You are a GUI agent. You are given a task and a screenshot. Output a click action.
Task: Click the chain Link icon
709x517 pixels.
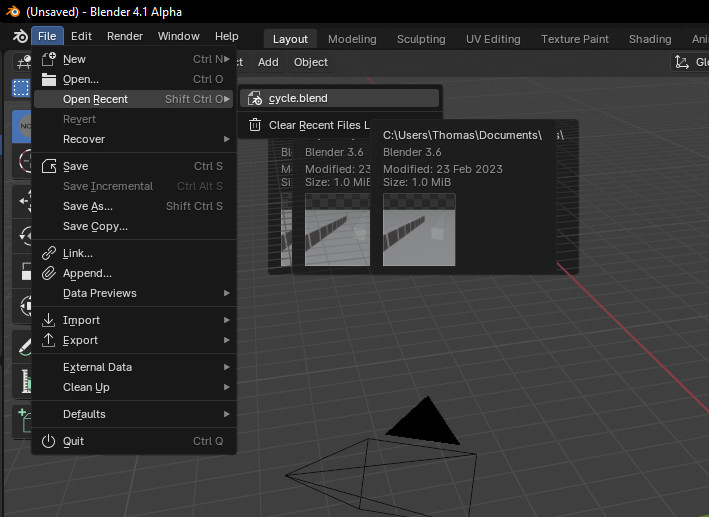[48, 253]
